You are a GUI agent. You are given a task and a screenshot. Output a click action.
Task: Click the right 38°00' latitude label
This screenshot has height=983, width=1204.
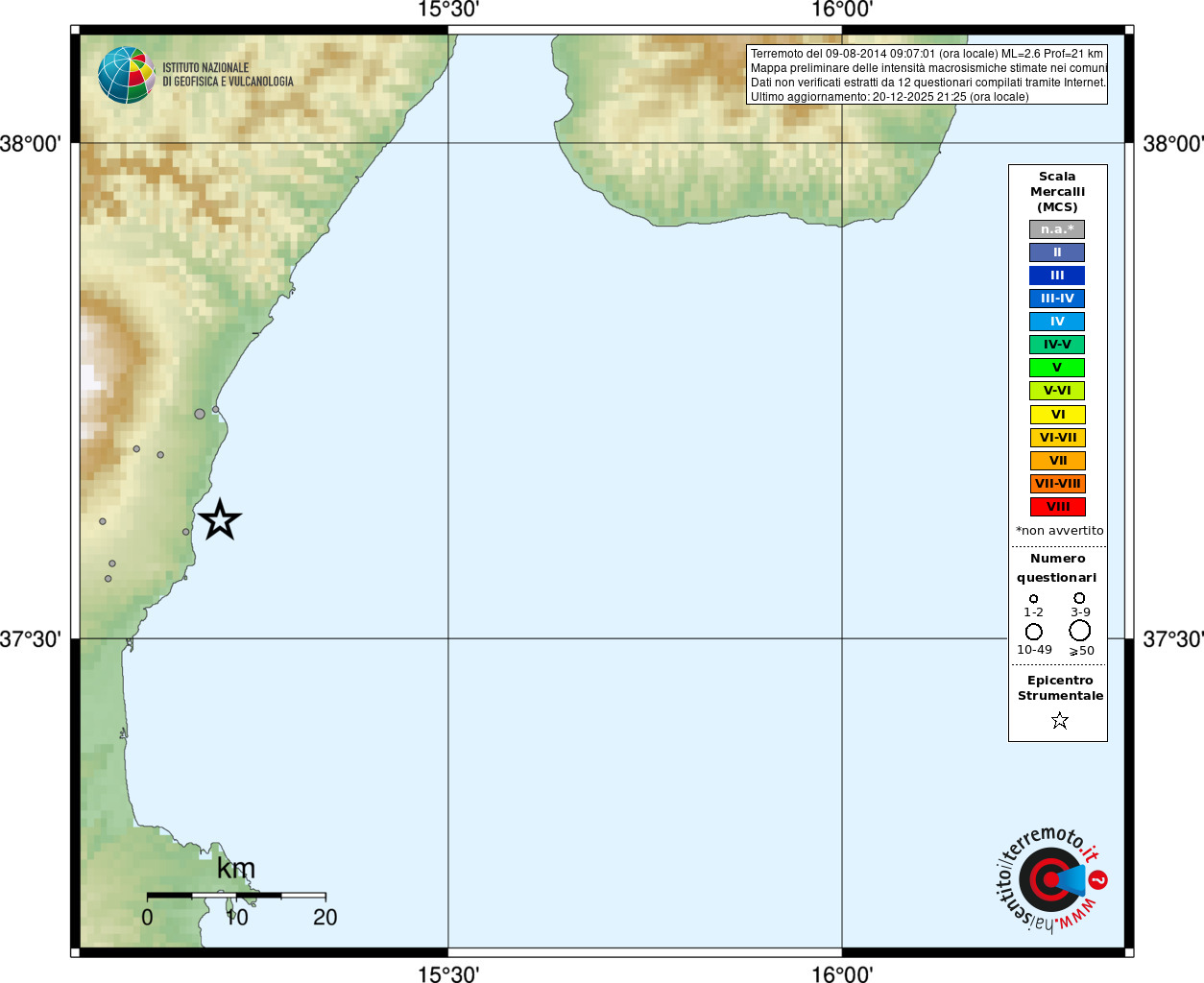pos(1172,144)
